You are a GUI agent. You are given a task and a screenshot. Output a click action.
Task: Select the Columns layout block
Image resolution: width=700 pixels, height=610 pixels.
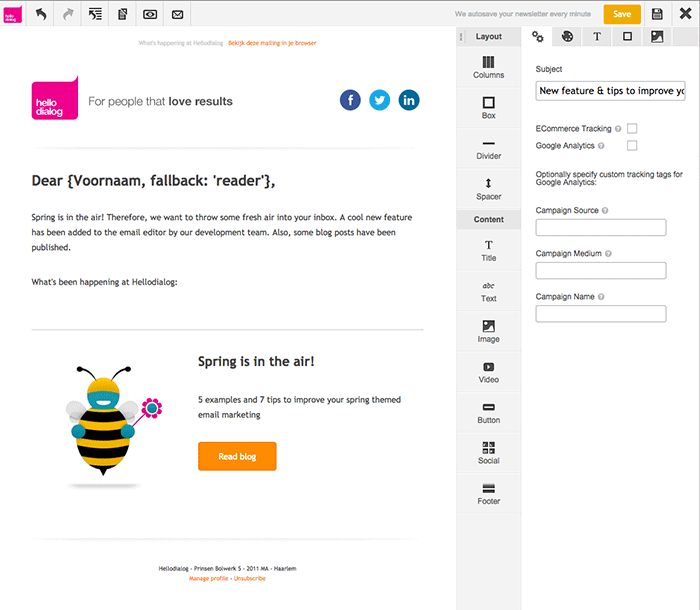(488, 67)
